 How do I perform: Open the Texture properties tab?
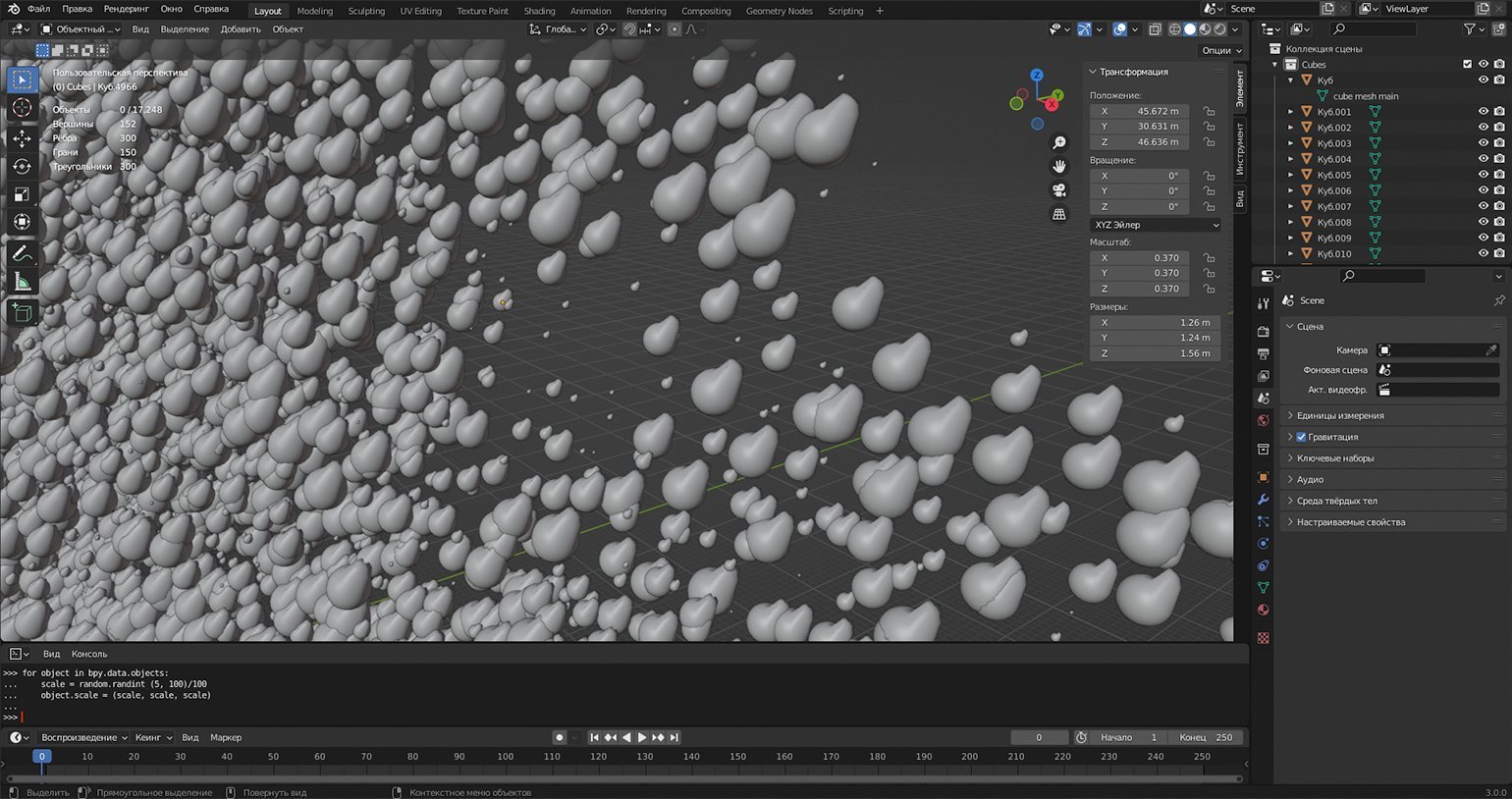click(x=1264, y=638)
